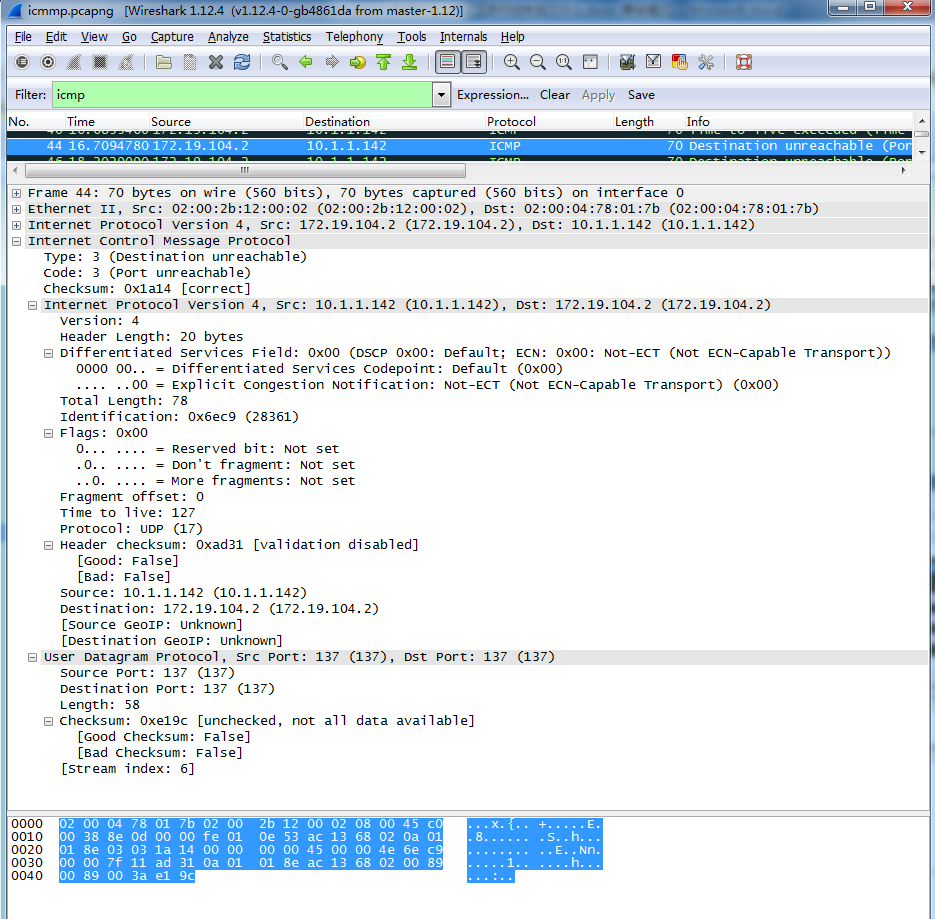Screen dimensions: 935x919
Task: Start a new live capture (shark fin icon)
Action: 74,62
